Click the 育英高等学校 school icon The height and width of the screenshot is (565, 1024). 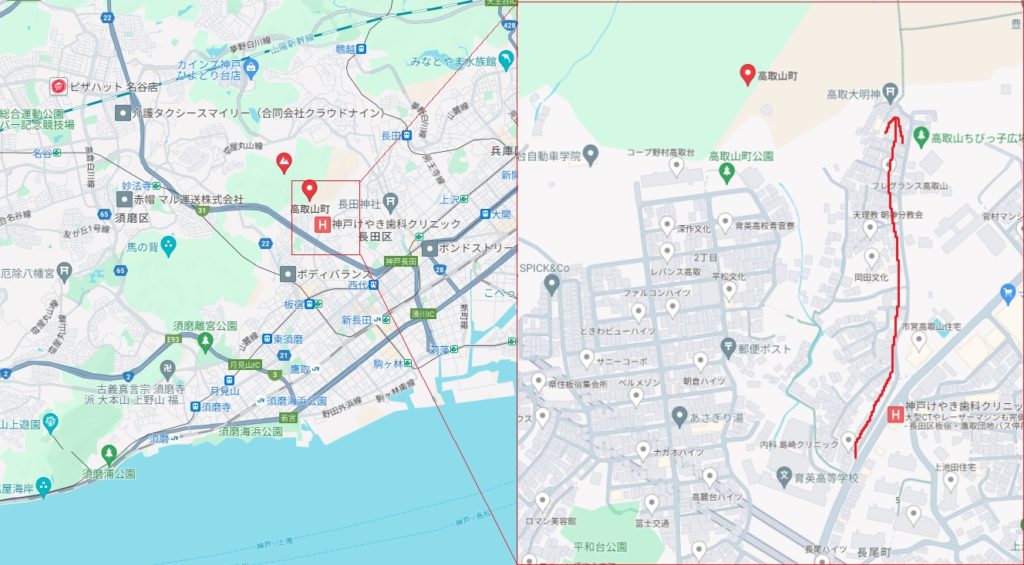click(x=784, y=477)
